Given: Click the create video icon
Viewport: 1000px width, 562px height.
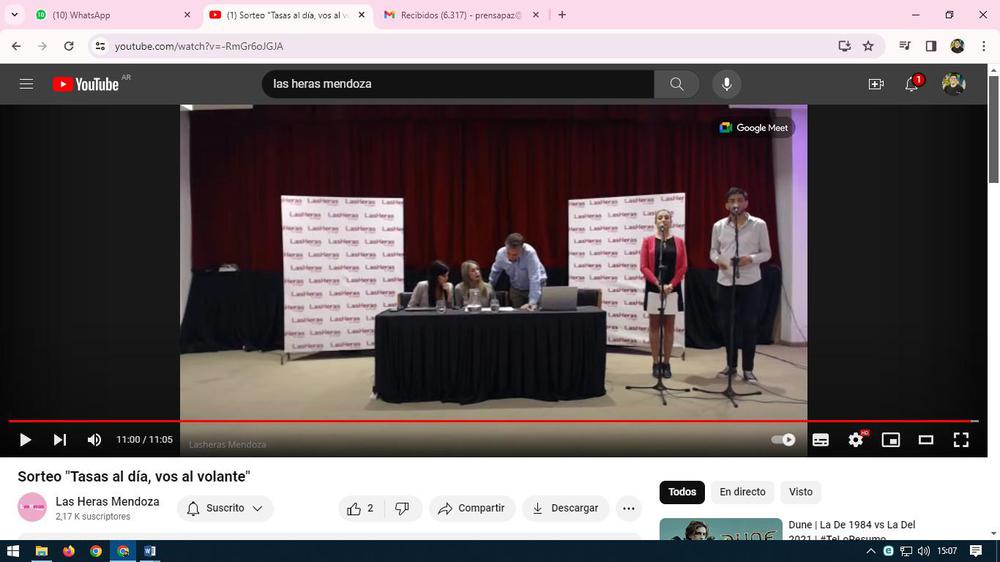Looking at the screenshot, I should tap(876, 84).
